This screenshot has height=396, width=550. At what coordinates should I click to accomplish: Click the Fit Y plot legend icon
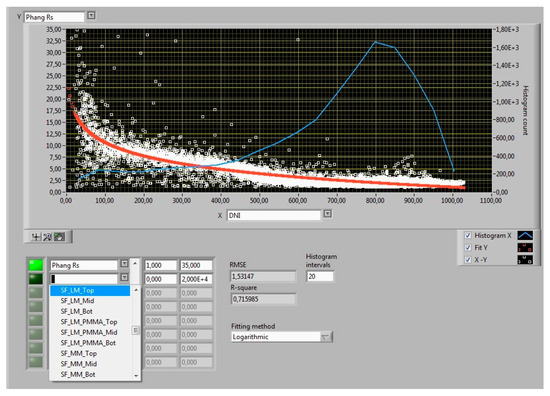pyautogui.click(x=525, y=248)
